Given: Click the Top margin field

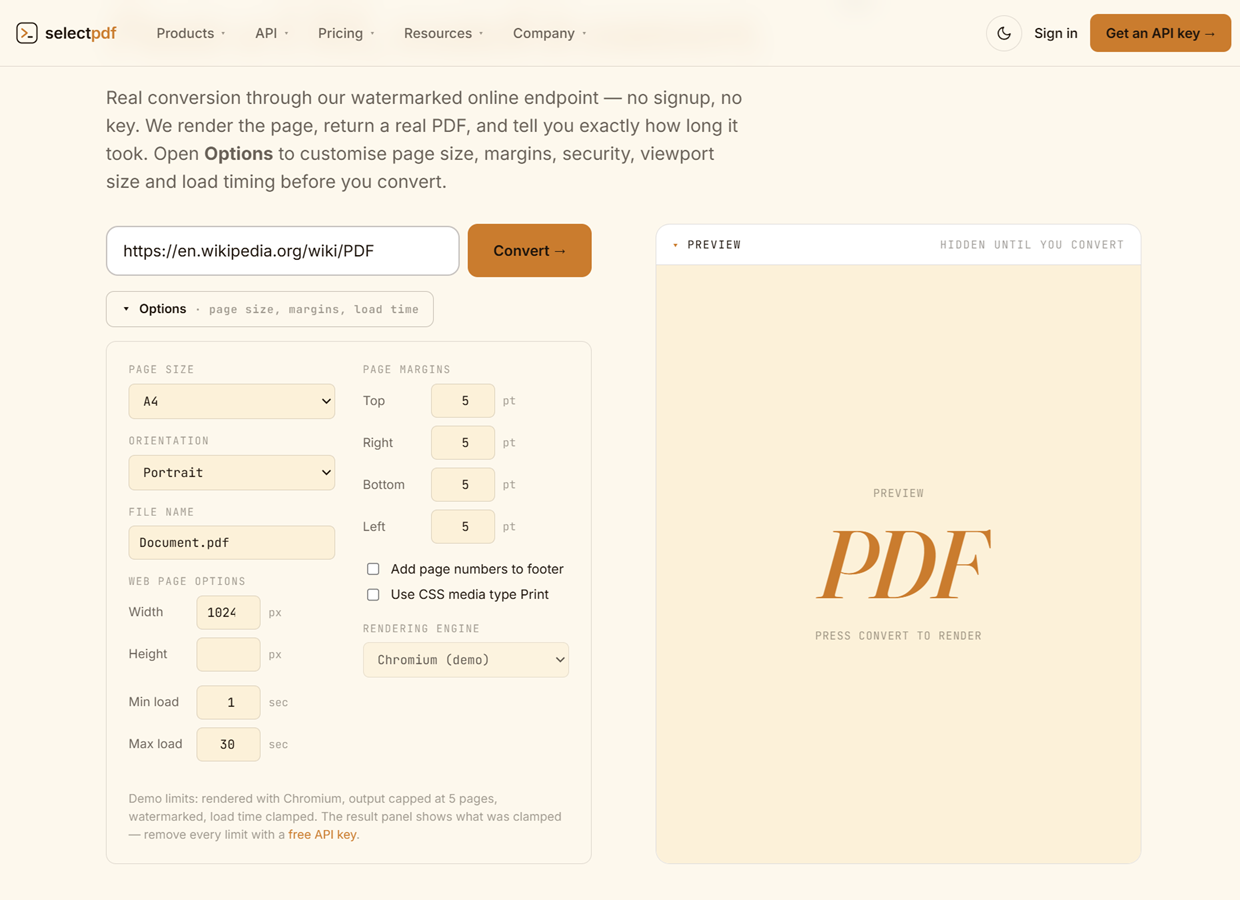Looking at the screenshot, I should pos(463,400).
